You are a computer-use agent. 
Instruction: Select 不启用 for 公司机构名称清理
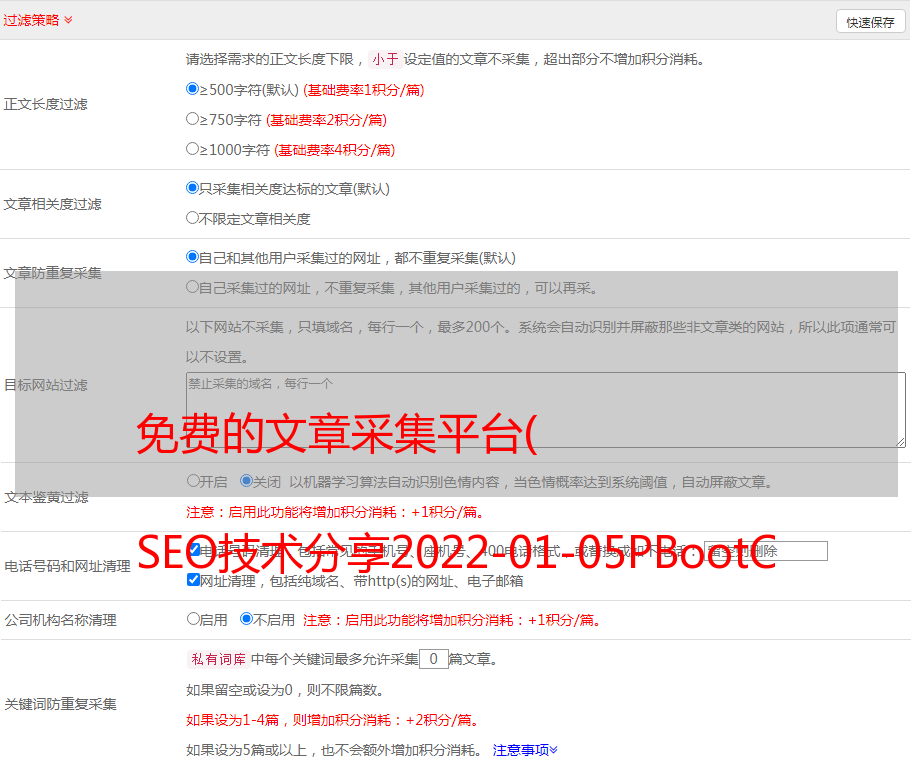coord(247,619)
